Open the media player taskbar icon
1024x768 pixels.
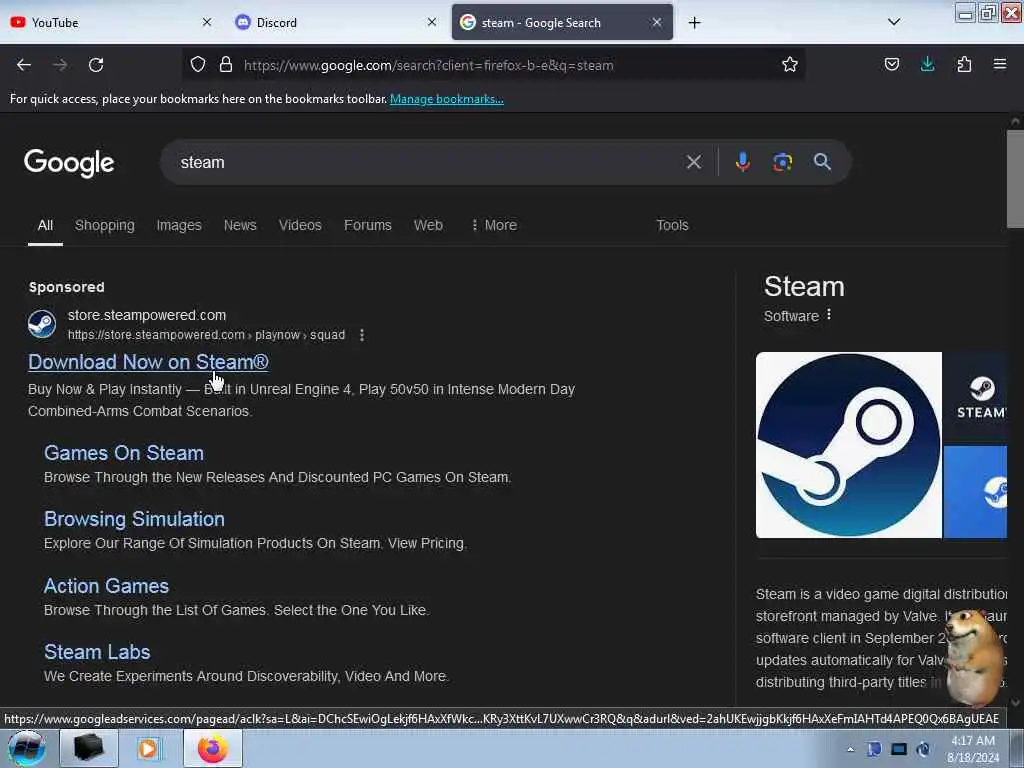pos(148,748)
